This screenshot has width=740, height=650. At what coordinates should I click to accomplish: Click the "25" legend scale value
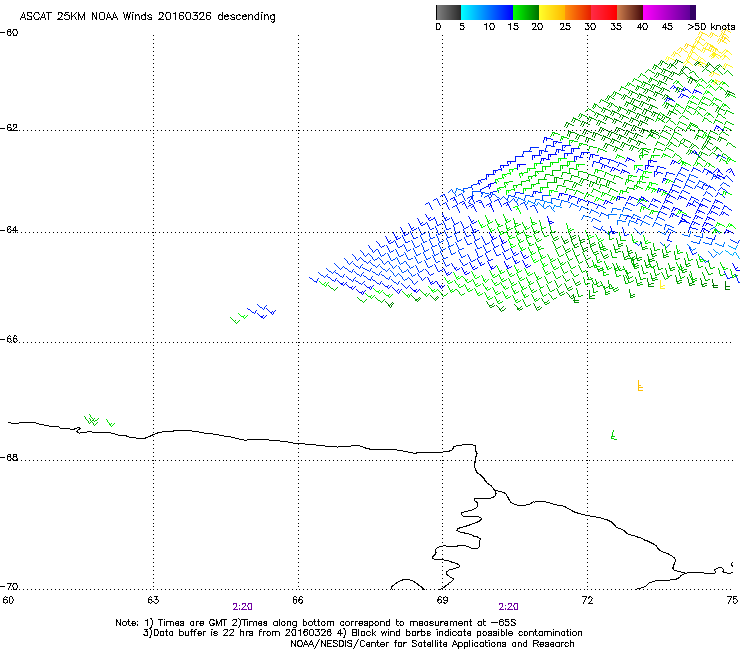pos(565,26)
